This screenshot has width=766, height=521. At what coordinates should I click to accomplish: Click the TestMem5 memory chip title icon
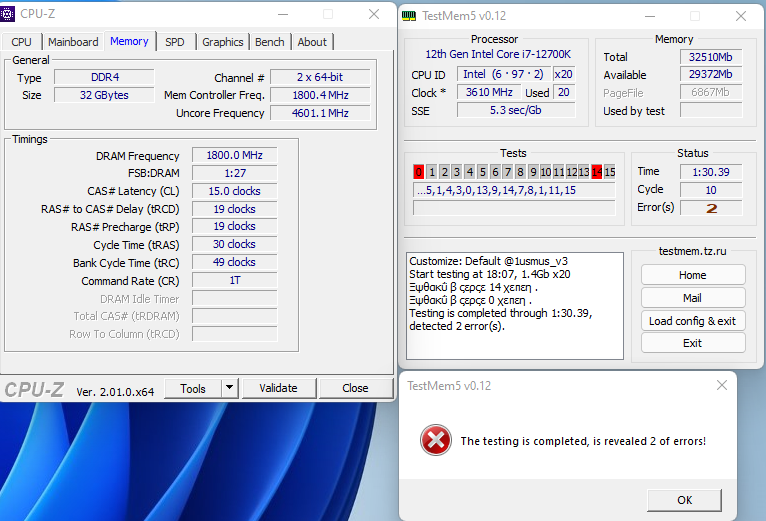tap(409, 16)
